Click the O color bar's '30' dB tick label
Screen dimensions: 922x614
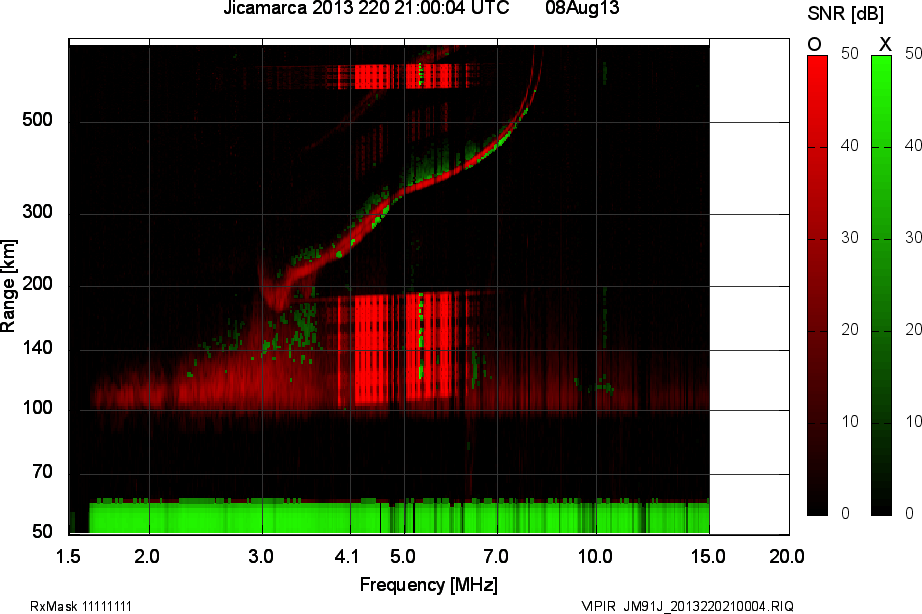pos(850,238)
